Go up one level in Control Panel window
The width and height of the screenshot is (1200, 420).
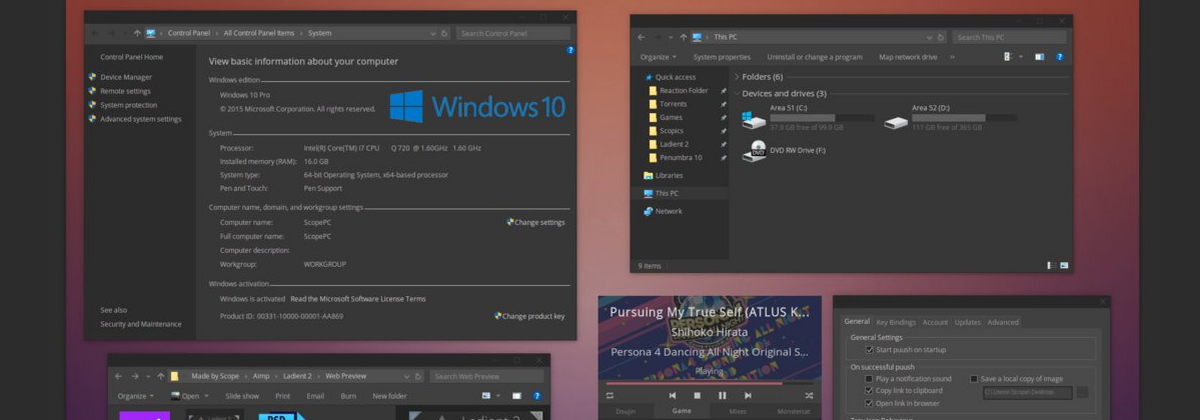(x=137, y=33)
